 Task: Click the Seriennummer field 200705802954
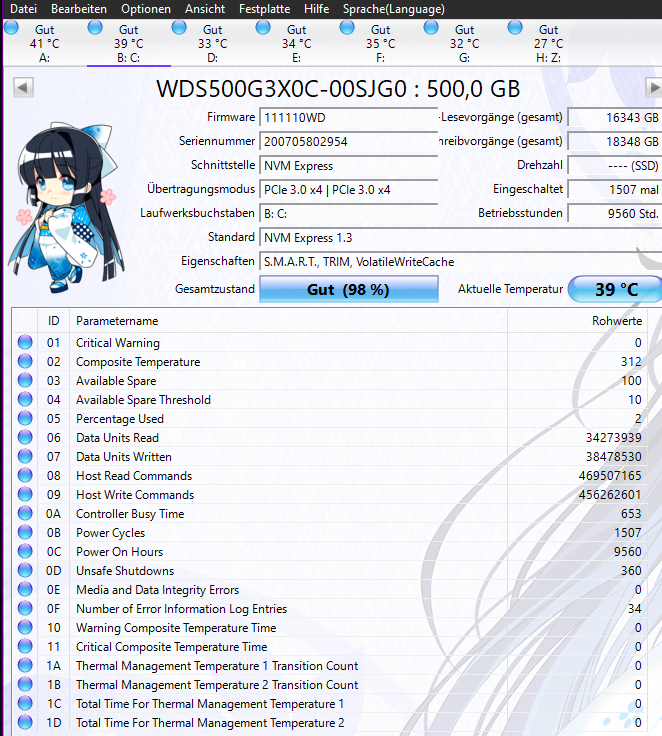click(x=348, y=141)
